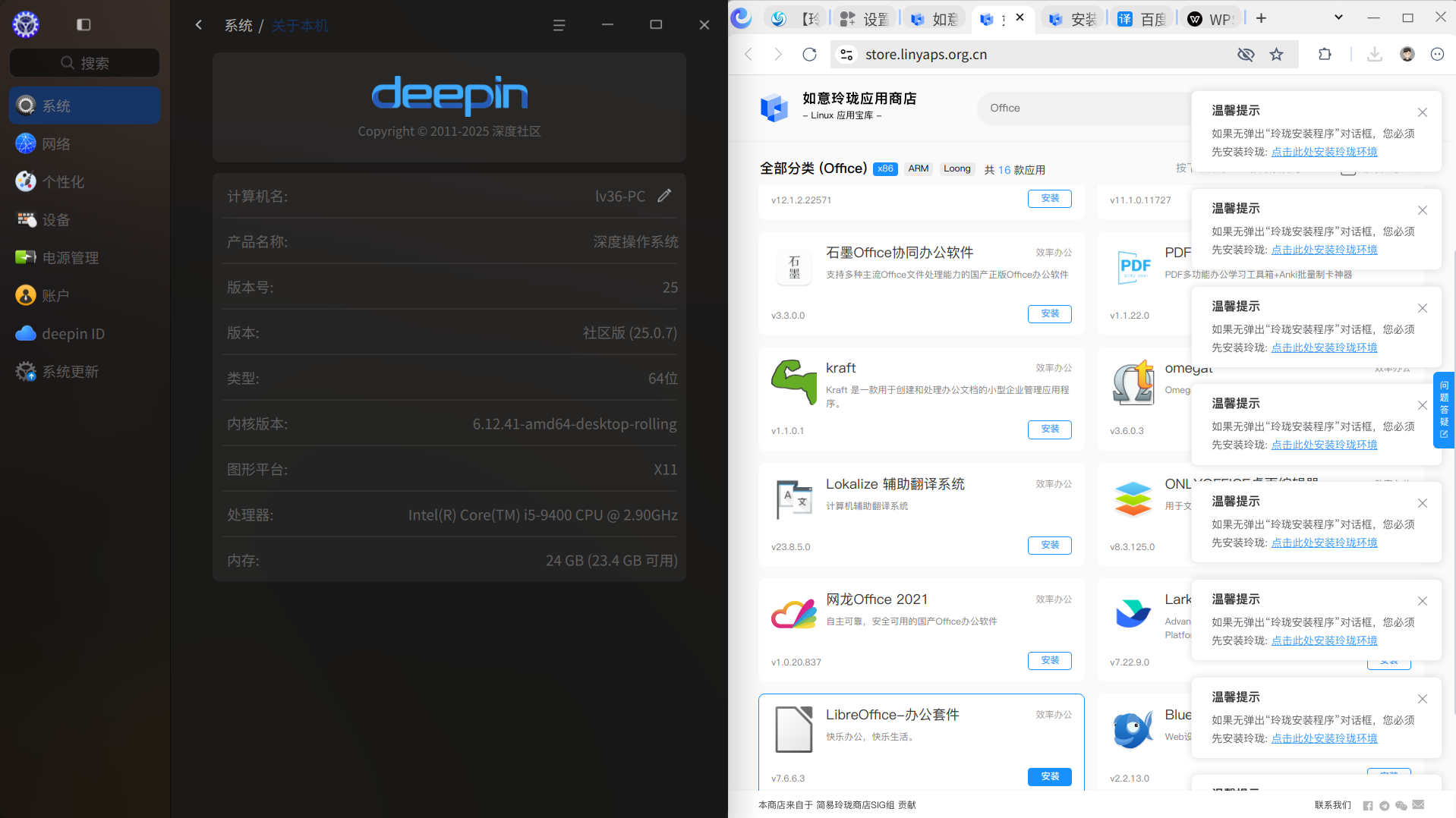
Task: Open the browser three-dot menu
Action: point(1437,55)
